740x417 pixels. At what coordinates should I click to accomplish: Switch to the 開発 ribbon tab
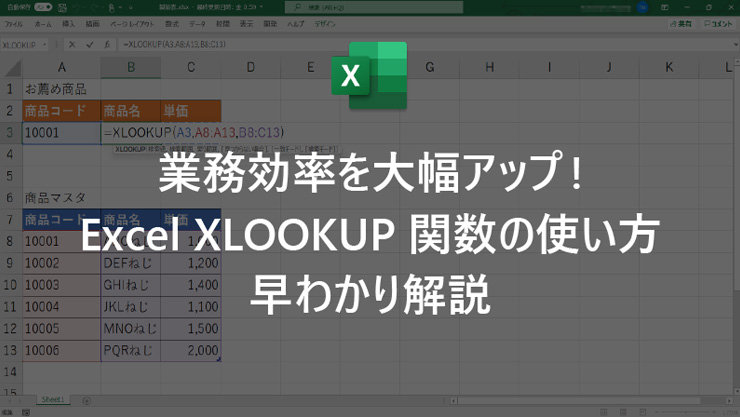(270, 24)
